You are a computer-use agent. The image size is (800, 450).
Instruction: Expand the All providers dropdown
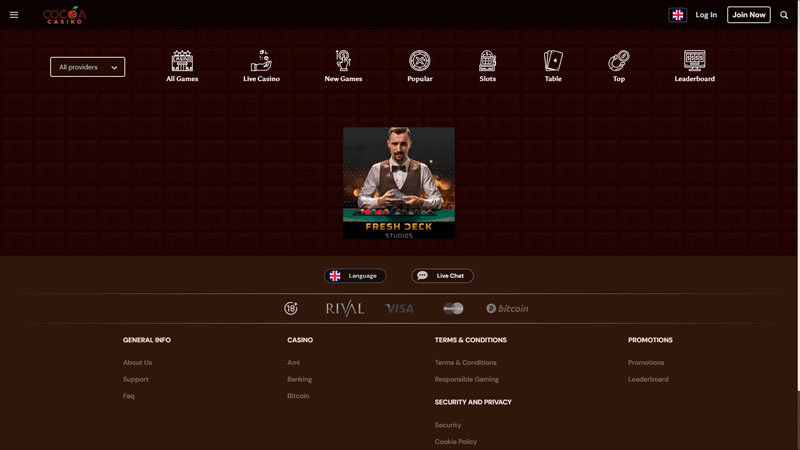[87, 67]
